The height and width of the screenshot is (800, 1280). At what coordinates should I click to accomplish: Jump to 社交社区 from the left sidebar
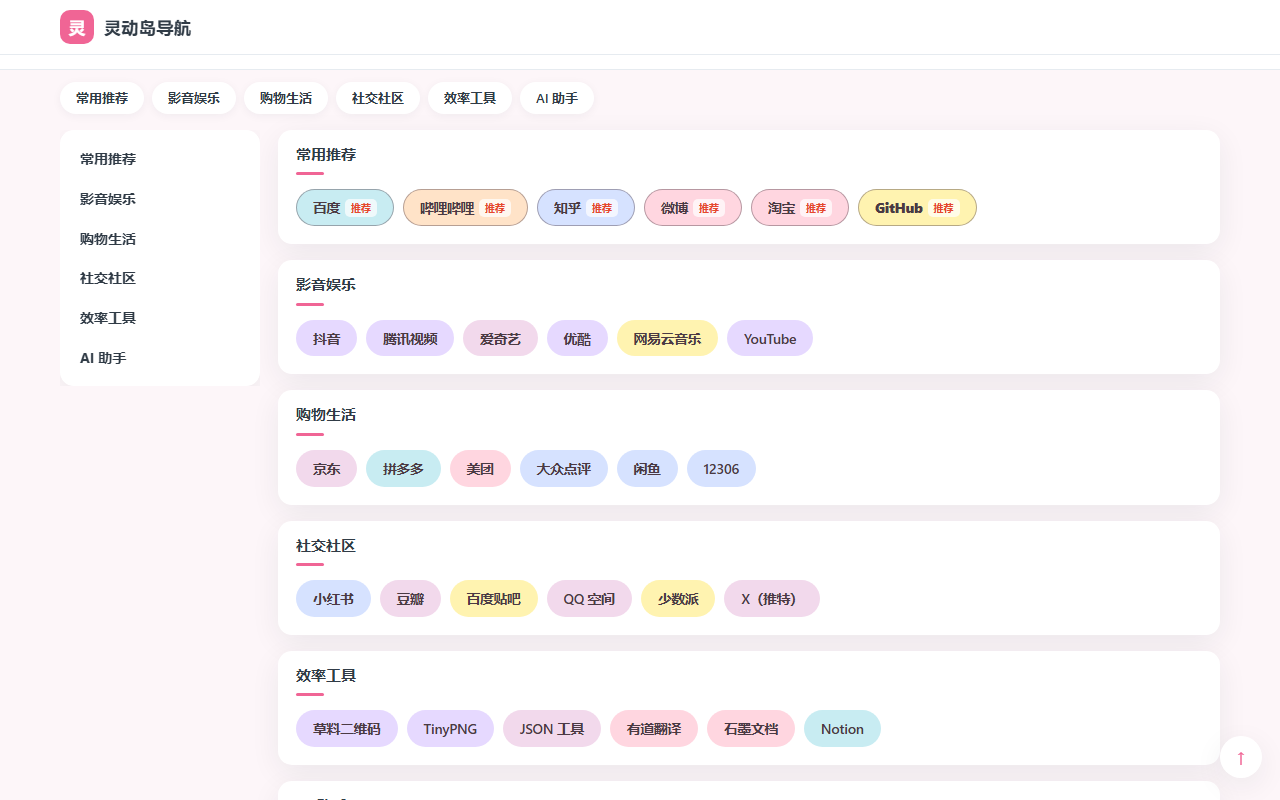160,278
